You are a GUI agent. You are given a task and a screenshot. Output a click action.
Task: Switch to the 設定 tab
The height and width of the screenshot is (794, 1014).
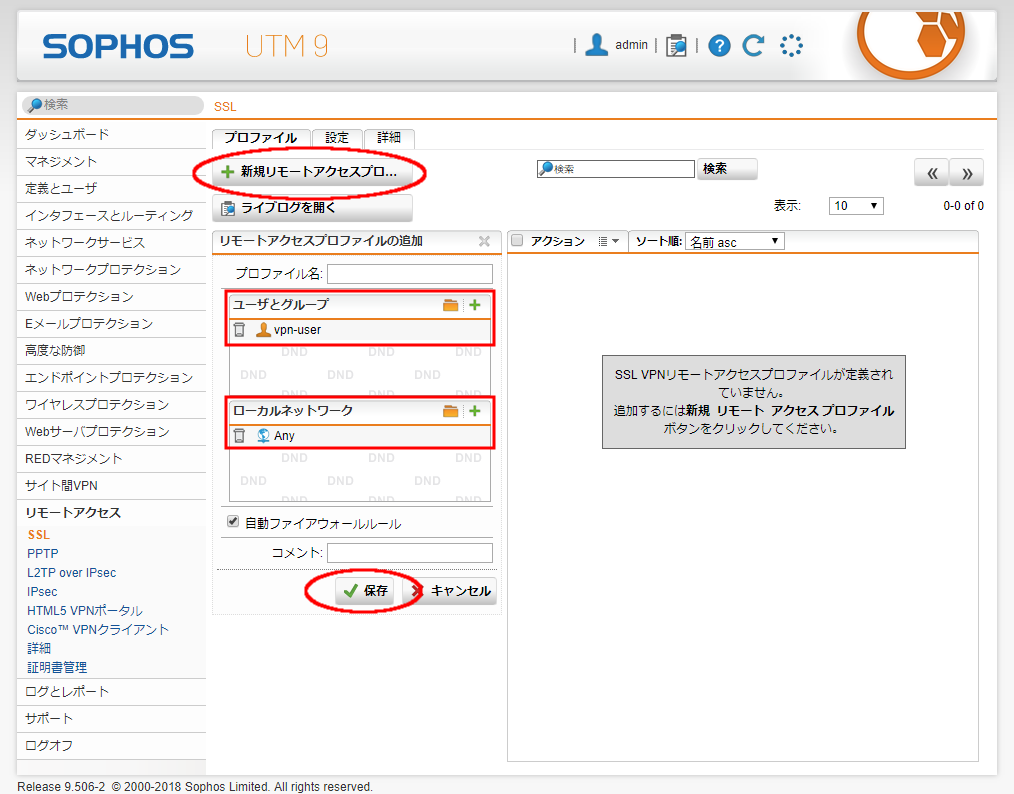point(337,138)
